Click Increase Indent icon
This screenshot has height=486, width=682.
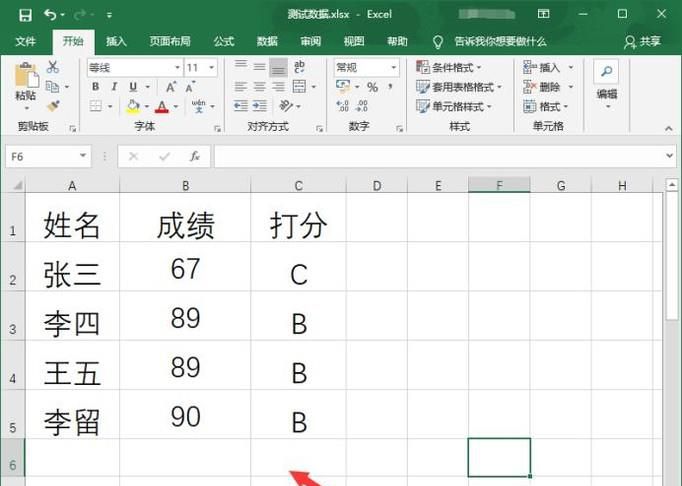click(x=260, y=106)
